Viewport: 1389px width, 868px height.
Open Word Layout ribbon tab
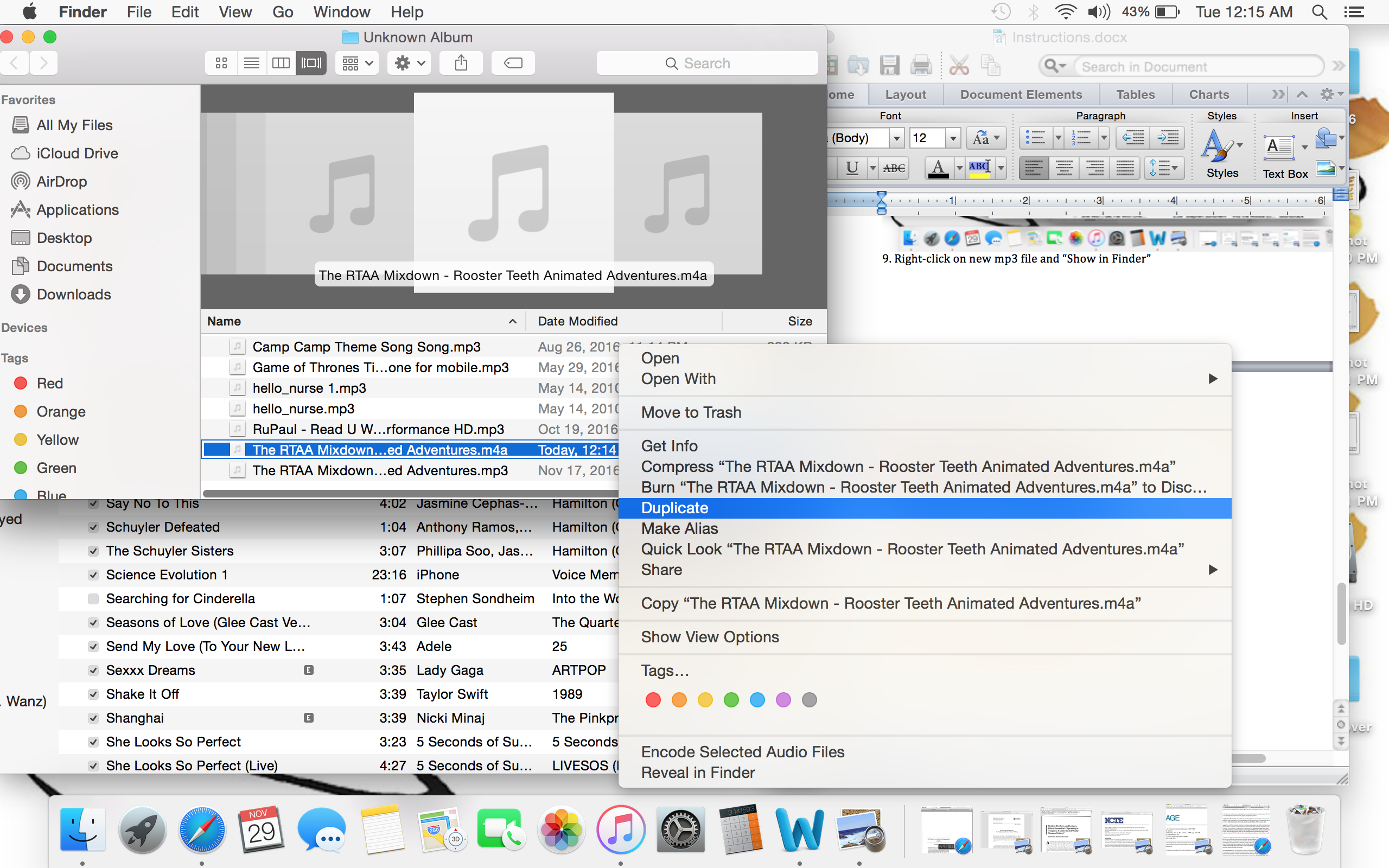pyautogui.click(x=905, y=95)
